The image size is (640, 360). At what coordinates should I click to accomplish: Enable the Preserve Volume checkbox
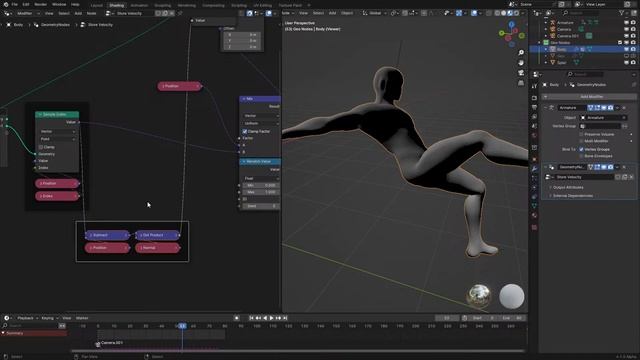(x=581, y=134)
